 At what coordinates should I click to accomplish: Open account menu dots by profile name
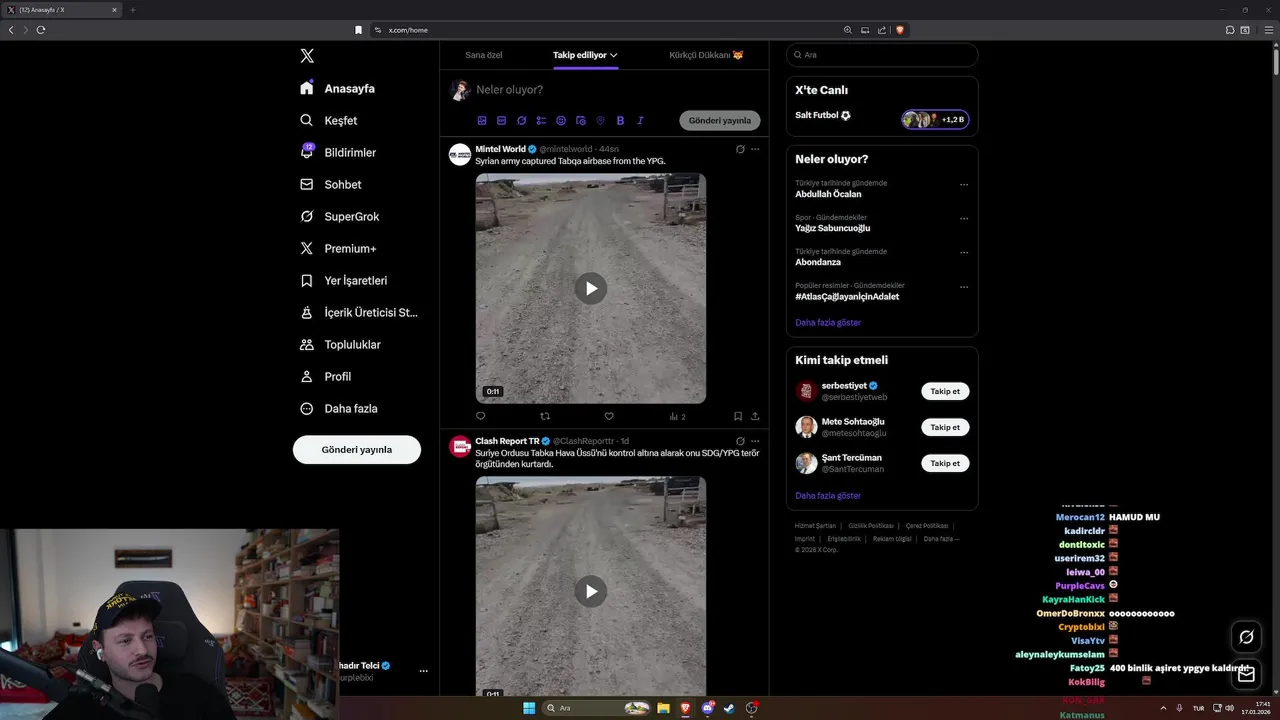pyautogui.click(x=424, y=671)
